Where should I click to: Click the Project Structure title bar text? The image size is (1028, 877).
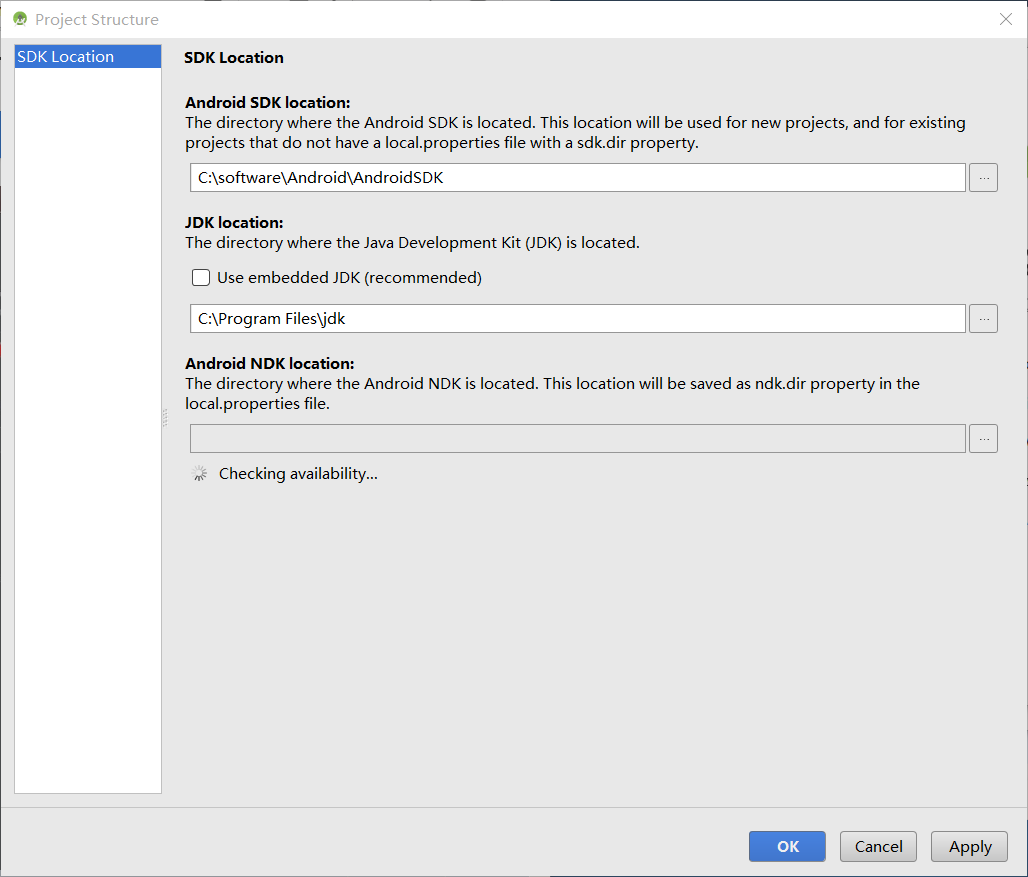pos(97,20)
